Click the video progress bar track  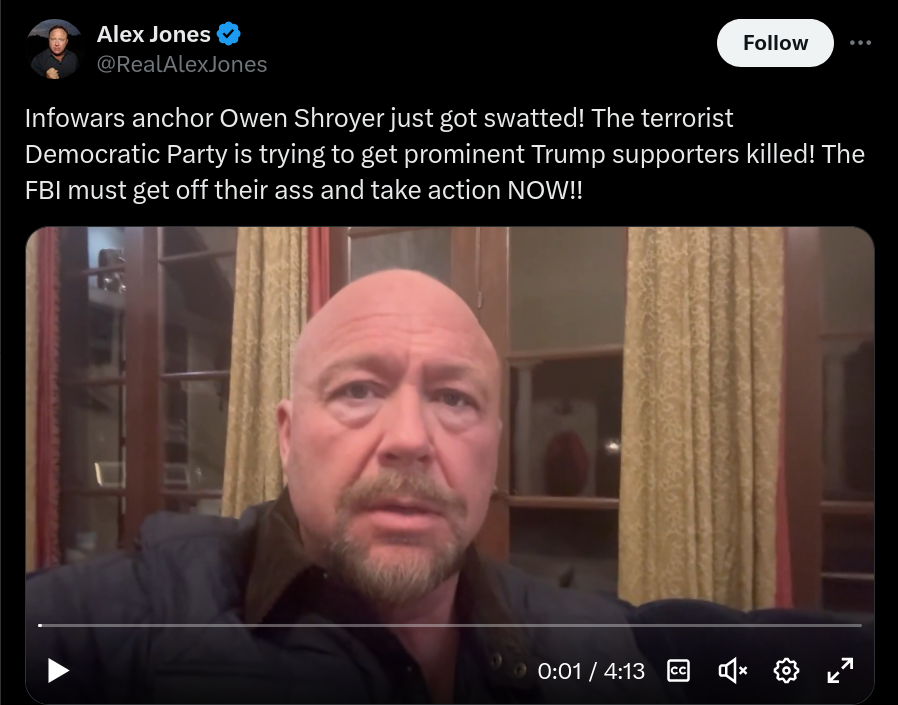coord(450,625)
